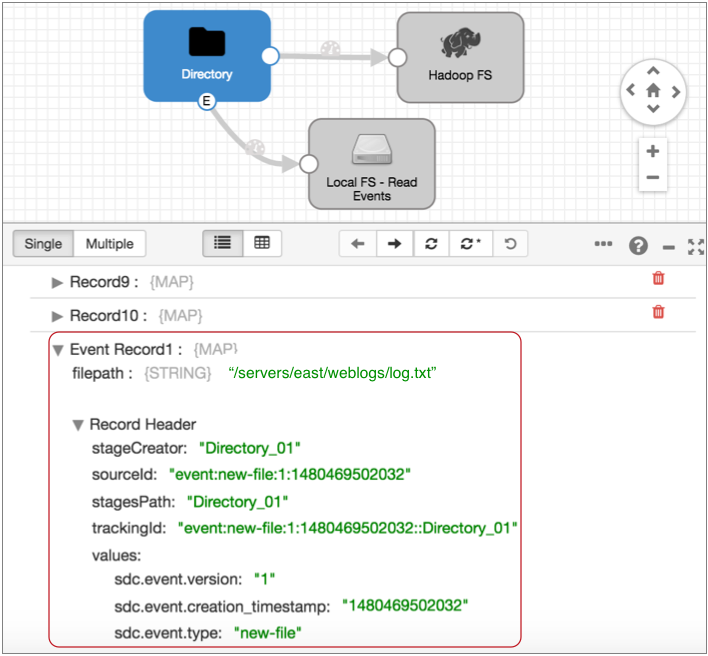Collapse the Record Header section
708x656 pixels.
(x=78, y=425)
